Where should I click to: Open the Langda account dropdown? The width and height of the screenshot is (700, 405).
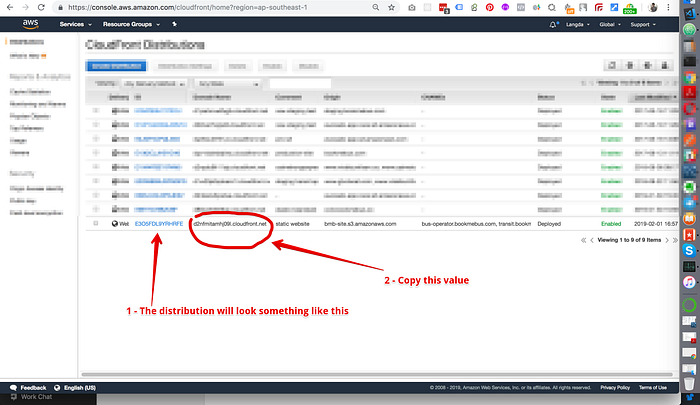pos(578,25)
